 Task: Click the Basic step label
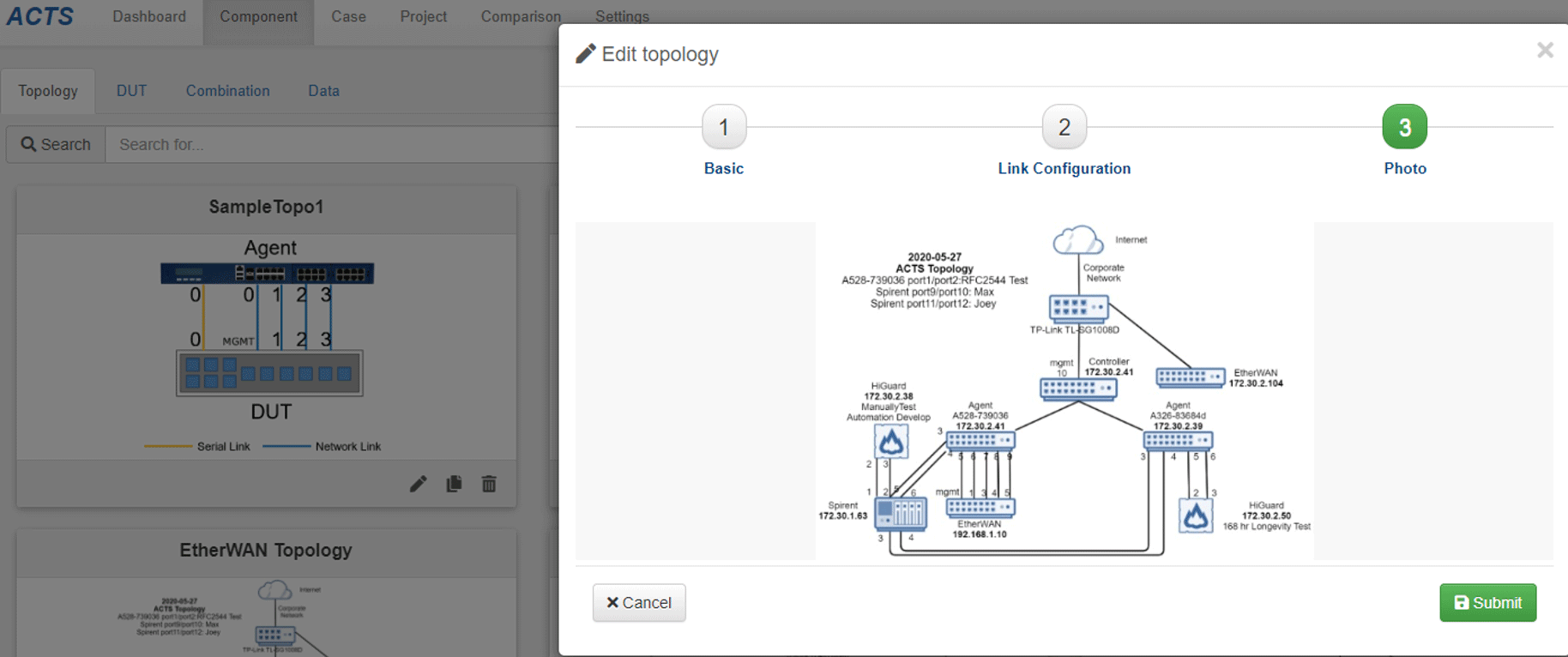coord(724,169)
